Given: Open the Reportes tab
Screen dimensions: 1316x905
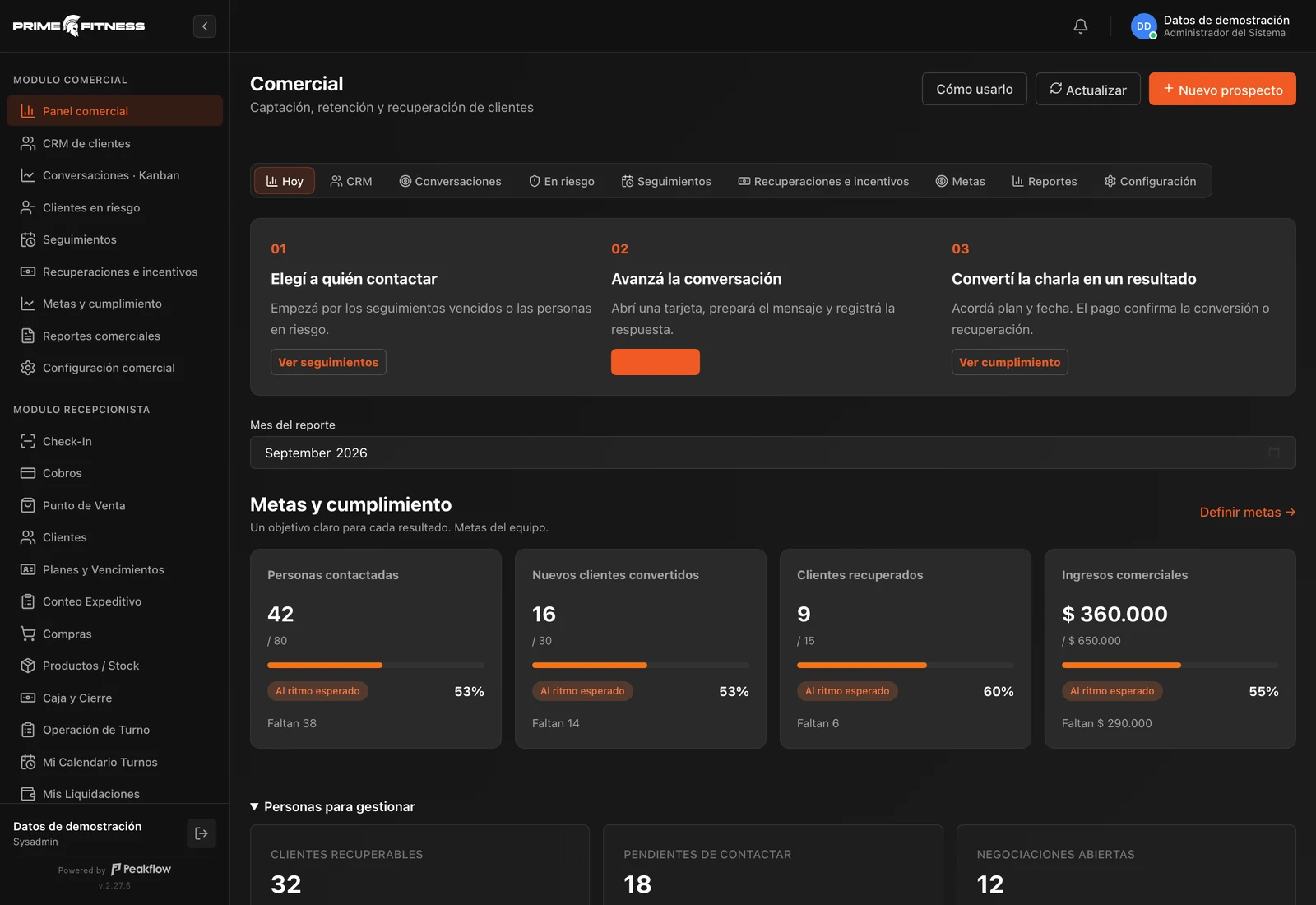Looking at the screenshot, I should tap(1045, 181).
